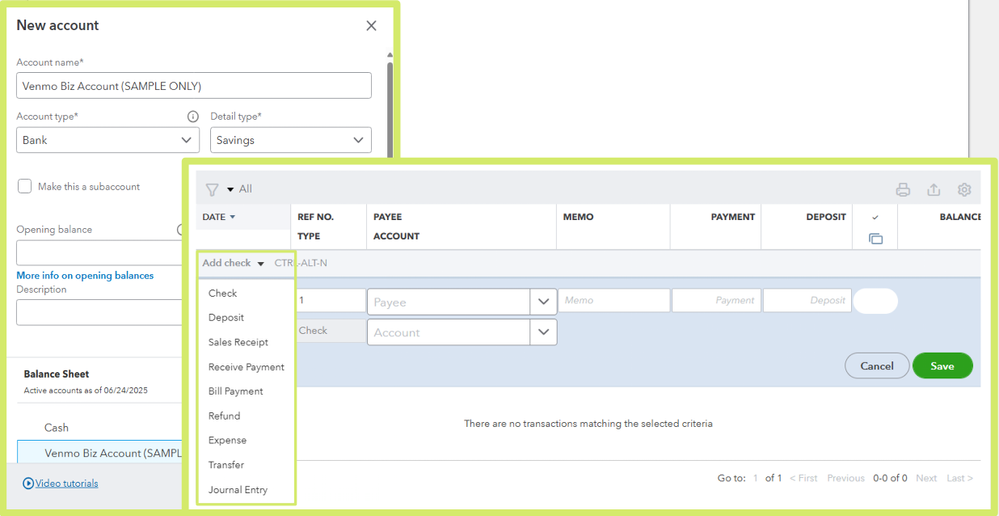Click the Video tutorials play icon
Image resolution: width=999 pixels, height=516 pixels.
[28, 484]
